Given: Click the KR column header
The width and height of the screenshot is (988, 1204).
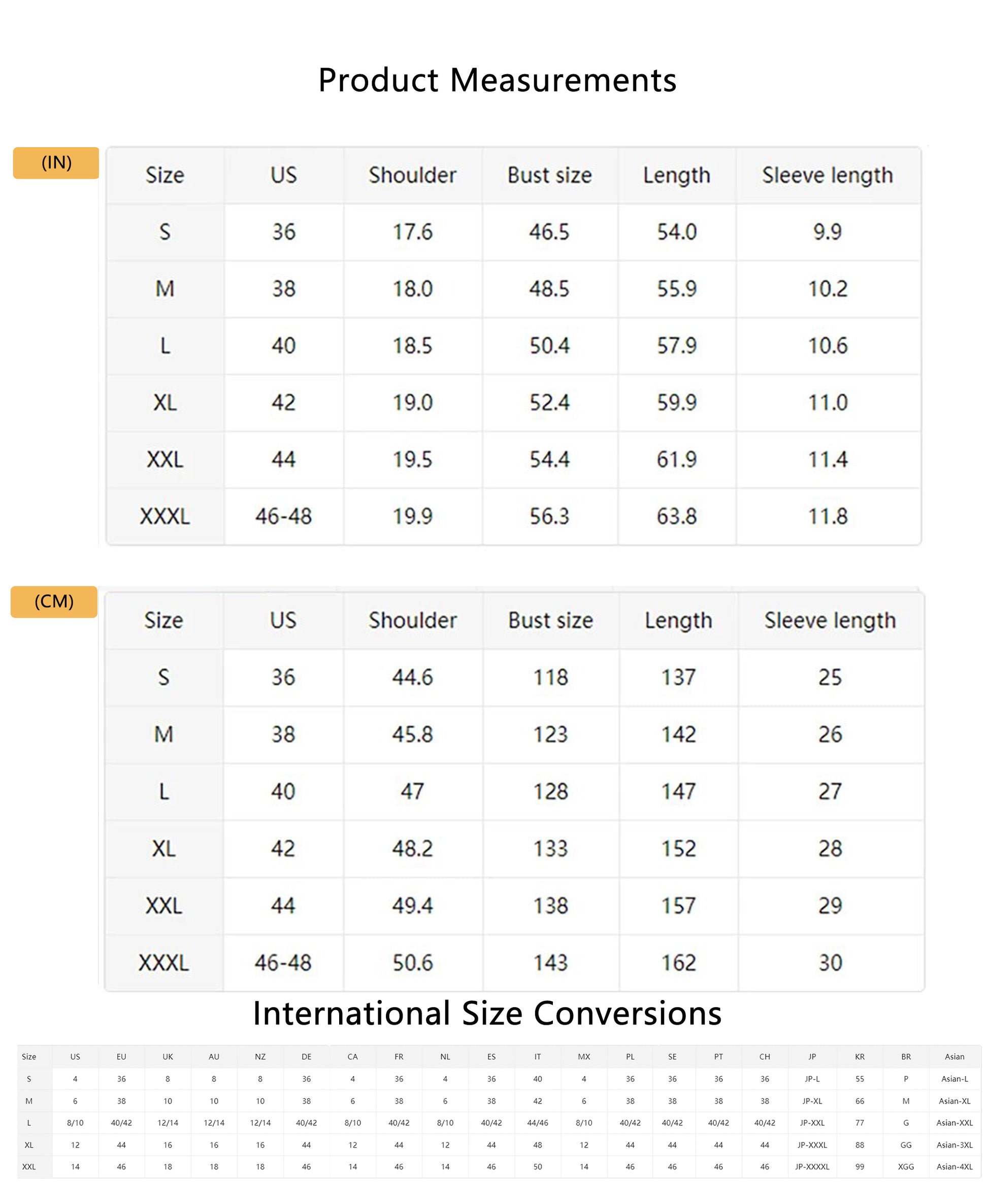Looking at the screenshot, I should click(x=860, y=1057).
